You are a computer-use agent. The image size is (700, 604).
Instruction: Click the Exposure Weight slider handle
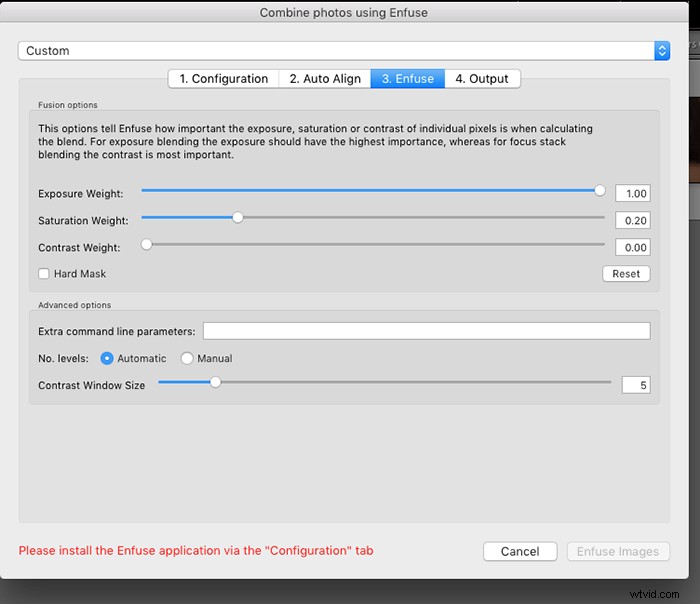(600, 191)
